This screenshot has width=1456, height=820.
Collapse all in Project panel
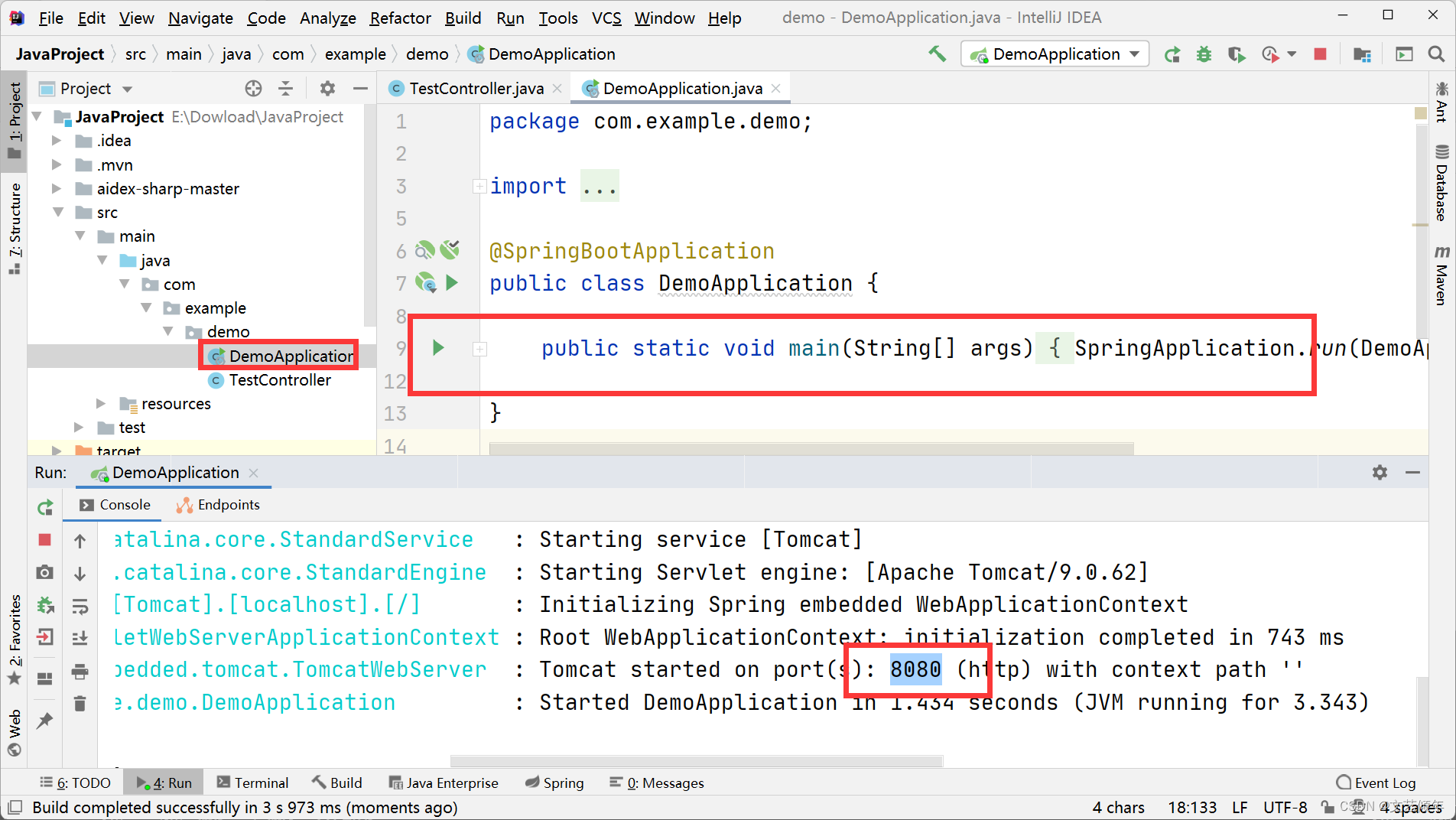point(286,89)
